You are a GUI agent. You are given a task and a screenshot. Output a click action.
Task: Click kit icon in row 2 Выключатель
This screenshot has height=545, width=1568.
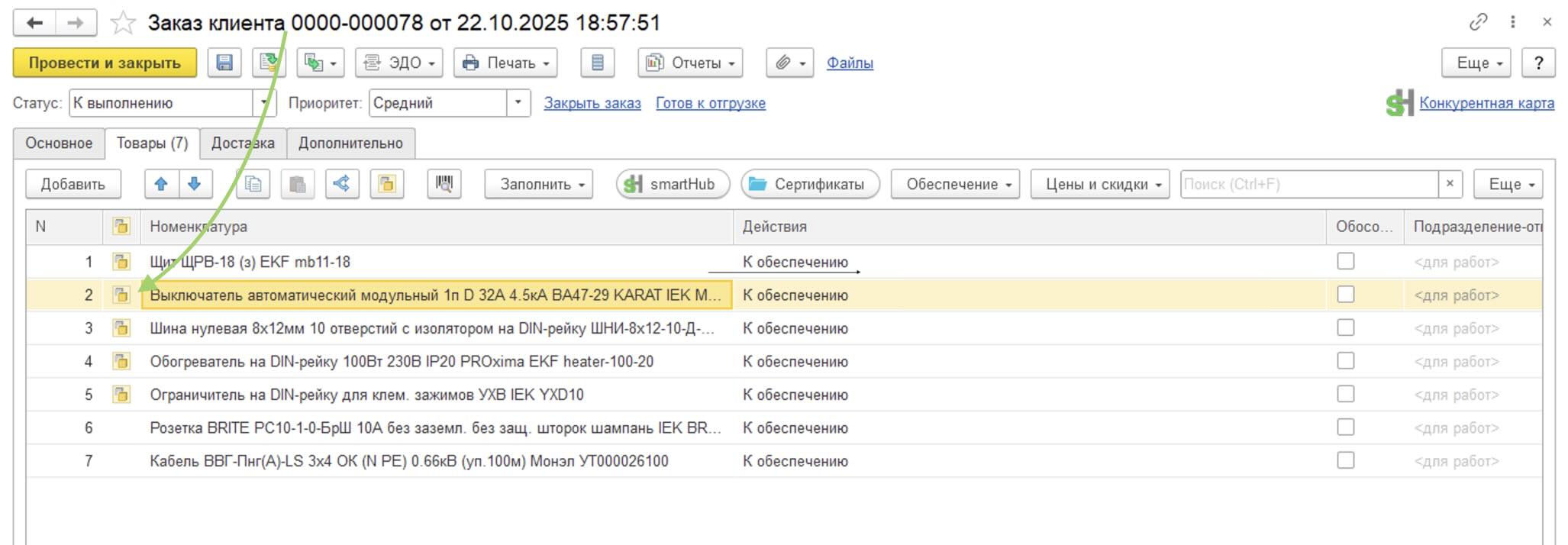[x=121, y=295]
